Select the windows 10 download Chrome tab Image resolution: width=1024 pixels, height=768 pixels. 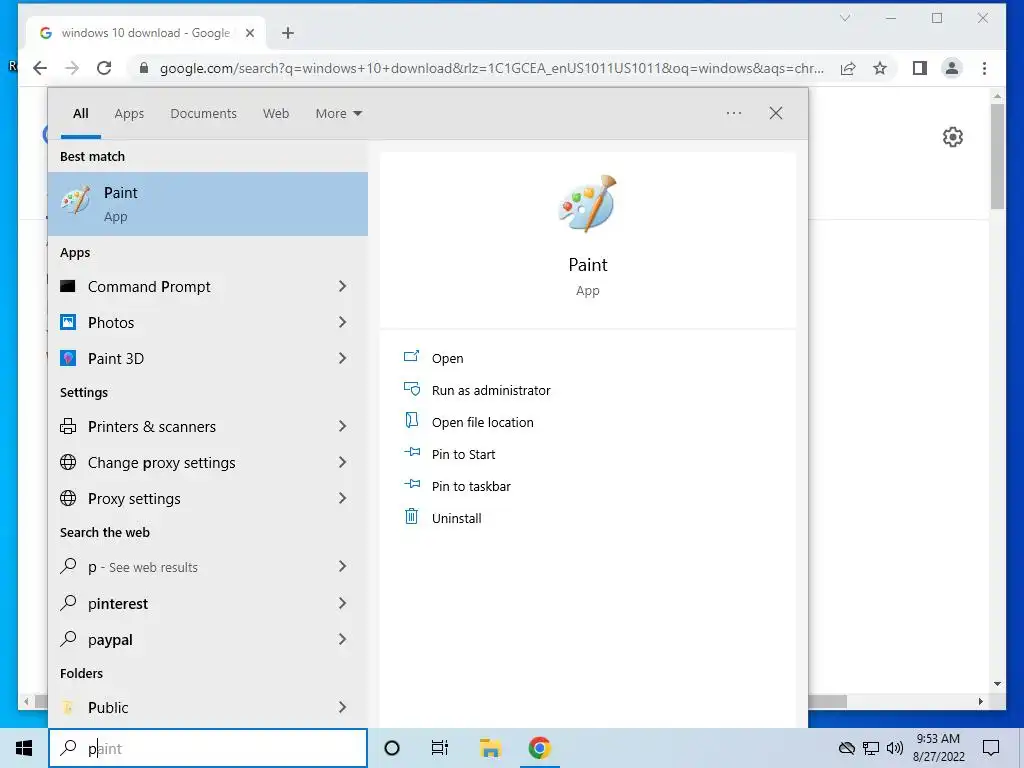coord(145,33)
